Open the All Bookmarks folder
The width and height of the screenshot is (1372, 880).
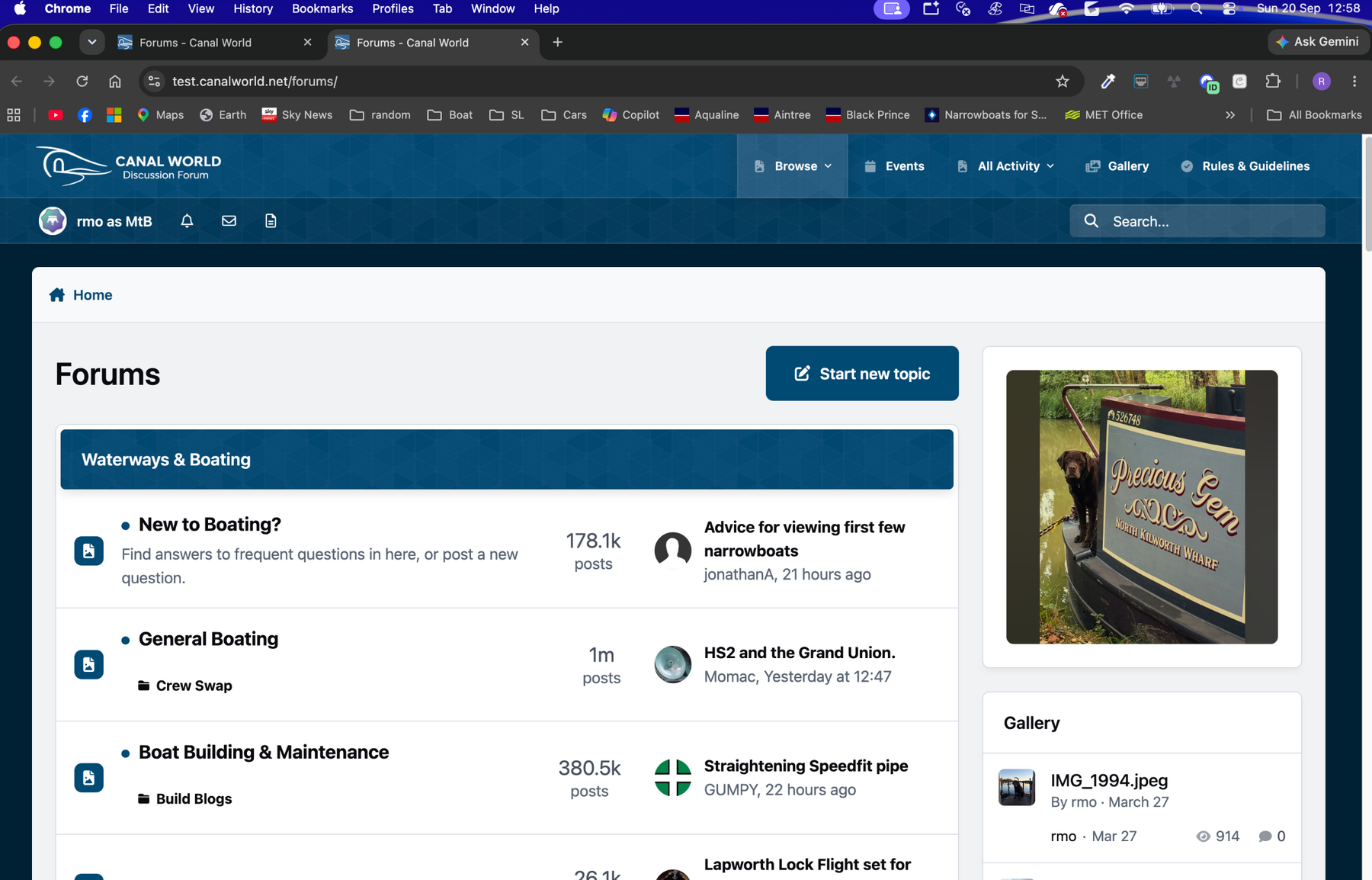tap(1314, 115)
